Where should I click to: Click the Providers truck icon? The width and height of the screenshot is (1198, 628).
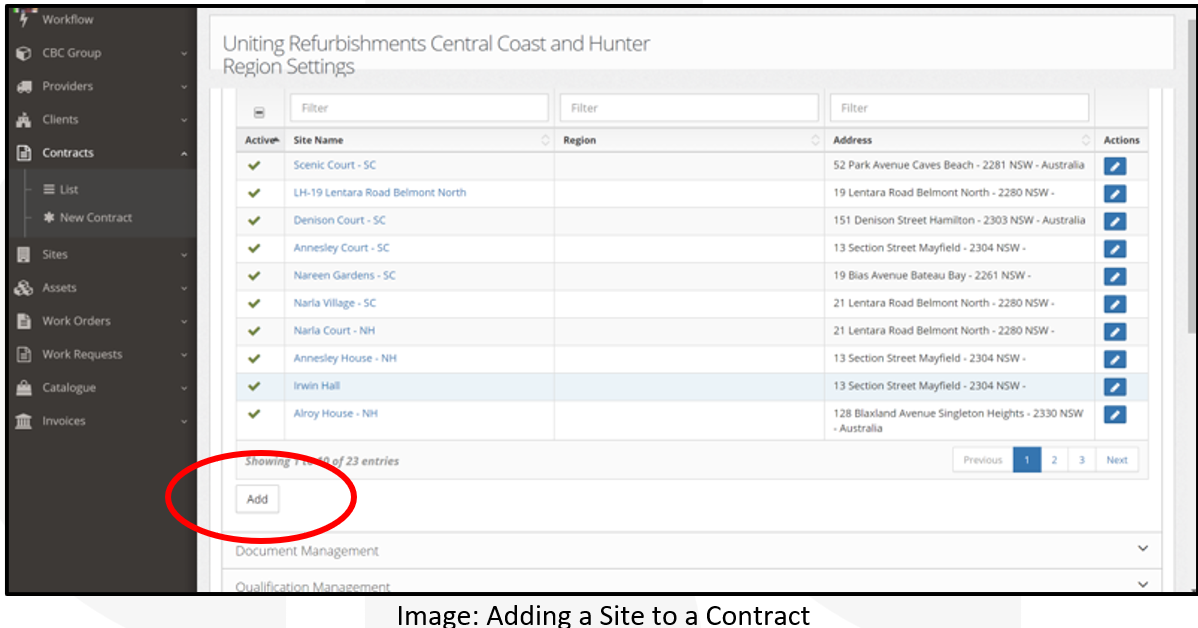coord(24,87)
